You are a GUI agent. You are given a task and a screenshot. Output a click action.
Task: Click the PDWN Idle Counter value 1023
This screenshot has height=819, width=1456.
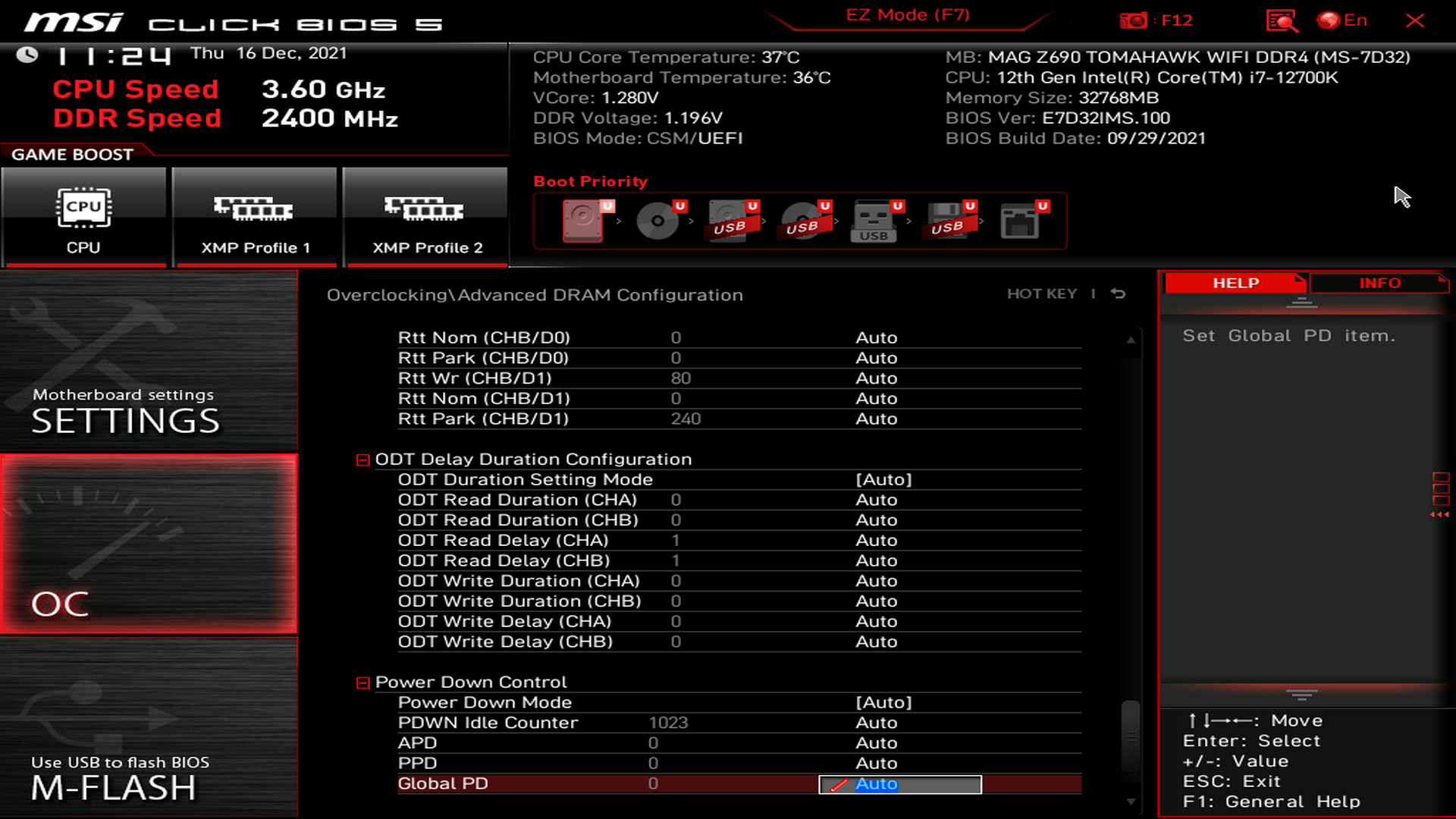[x=668, y=723]
